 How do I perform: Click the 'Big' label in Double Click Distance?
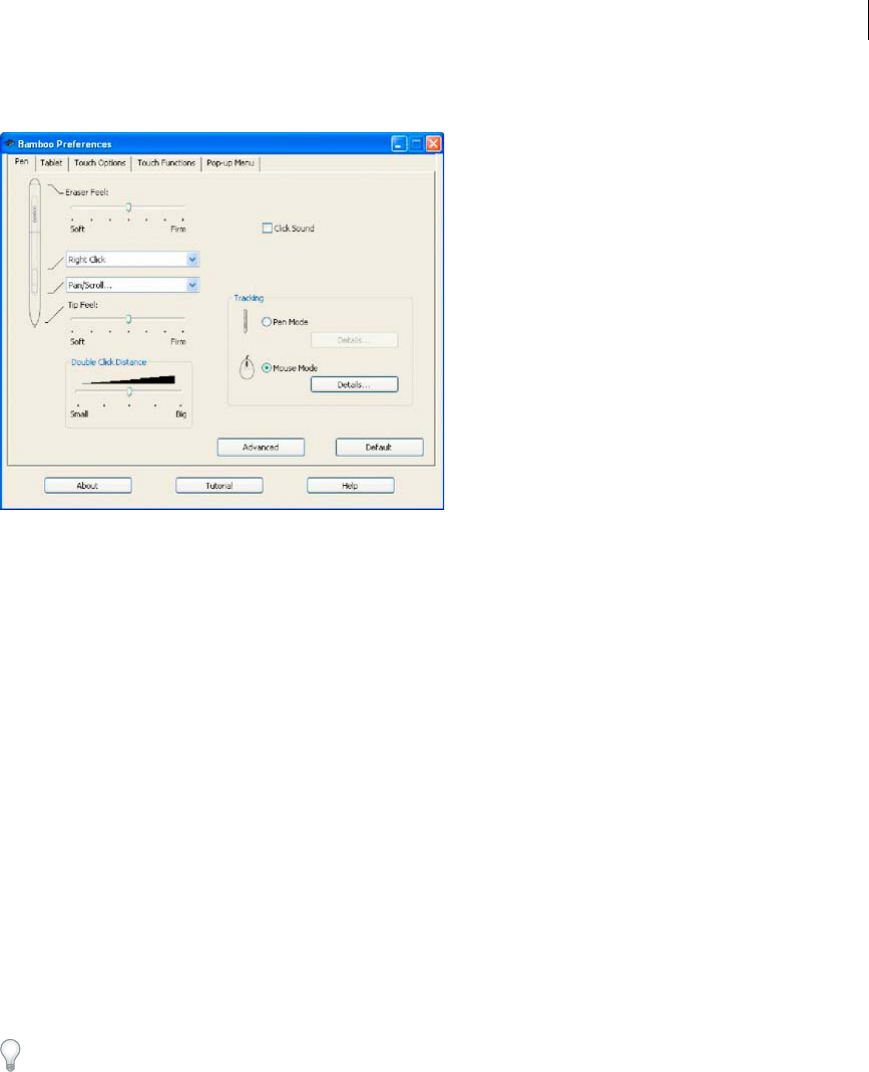click(181, 414)
